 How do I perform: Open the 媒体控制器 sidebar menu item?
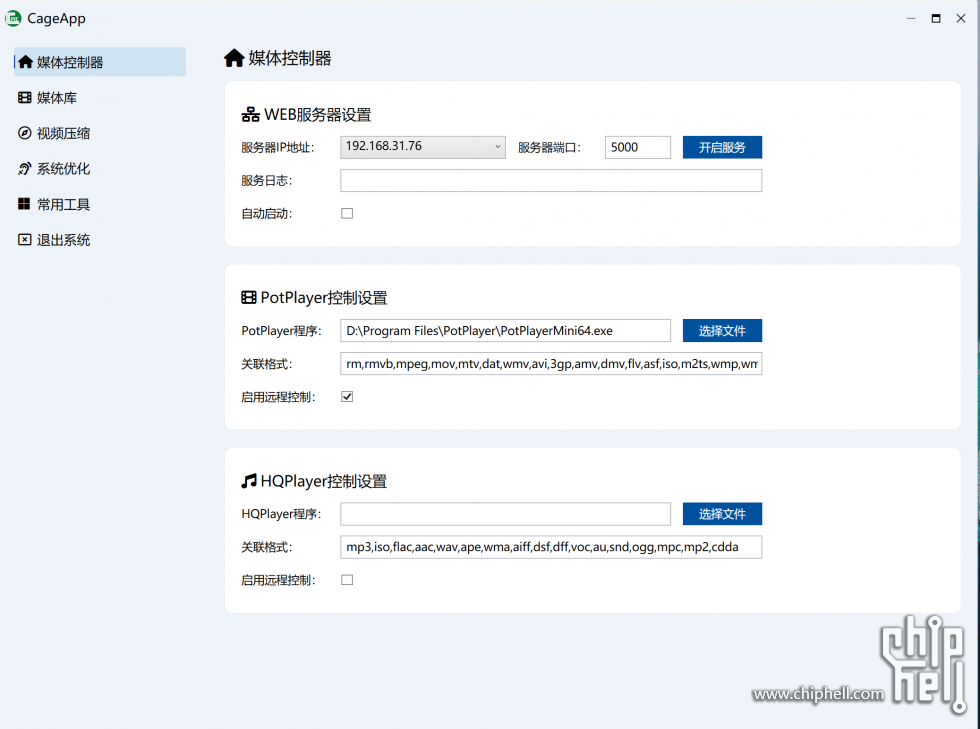[x=100, y=62]
